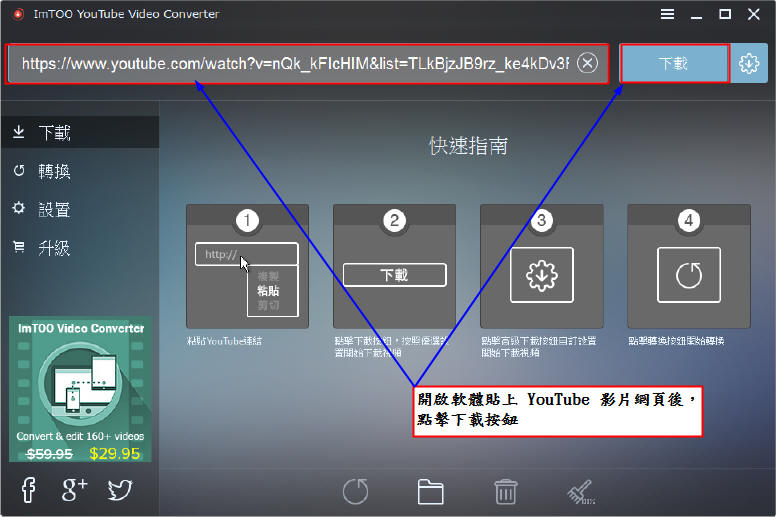
Task: Click the broom clear-list icon
Action: click(580, 491)
